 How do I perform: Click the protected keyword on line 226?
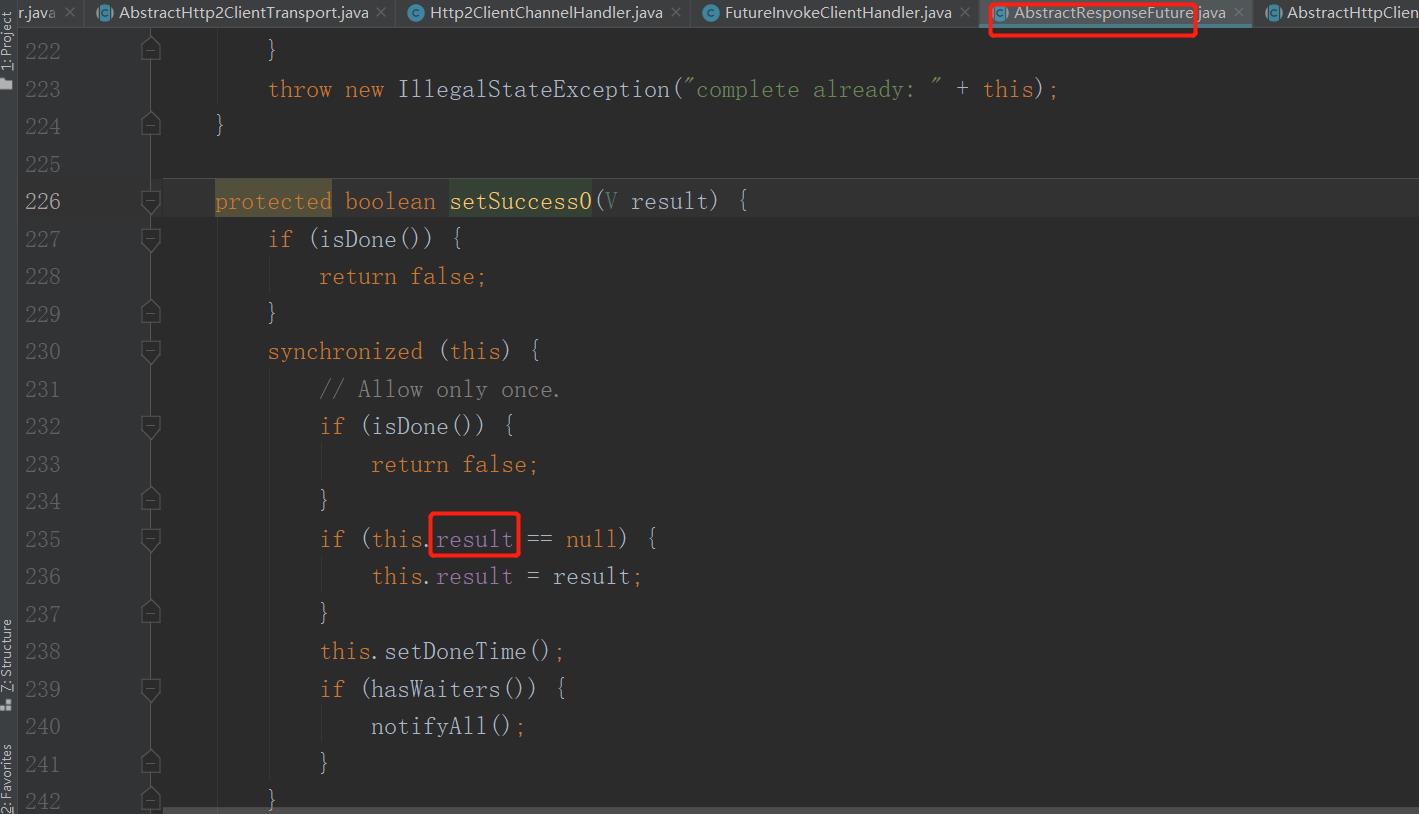click(273, 202)
